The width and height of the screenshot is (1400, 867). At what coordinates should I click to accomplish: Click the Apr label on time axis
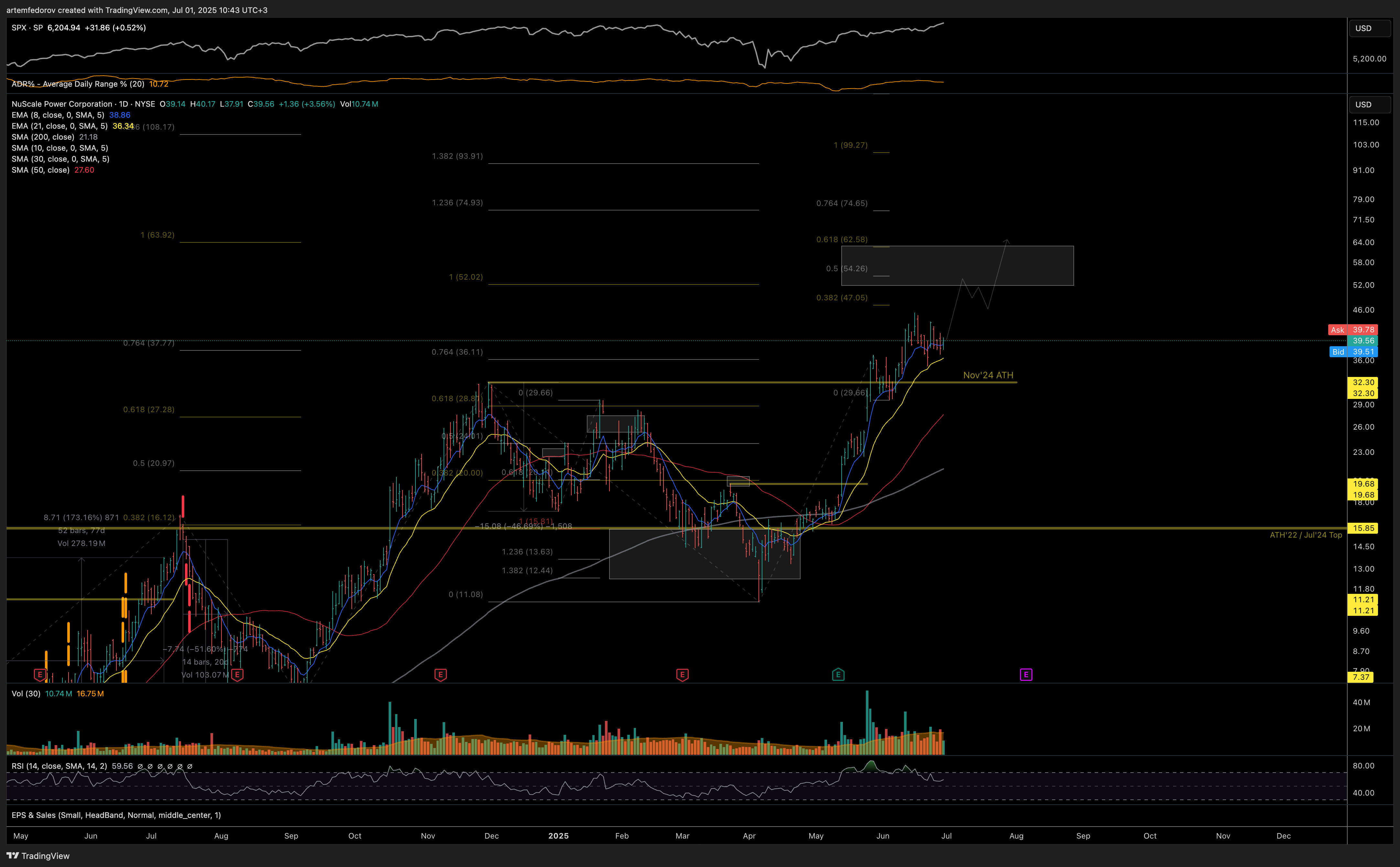click(x=749, y=835)
